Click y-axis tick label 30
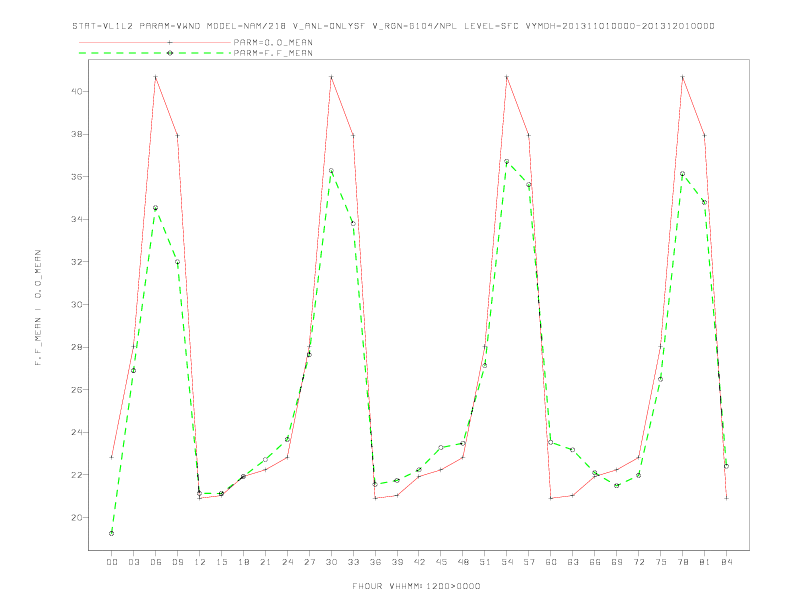The width and height of the screenshot is (792, 612). (78, 304)
